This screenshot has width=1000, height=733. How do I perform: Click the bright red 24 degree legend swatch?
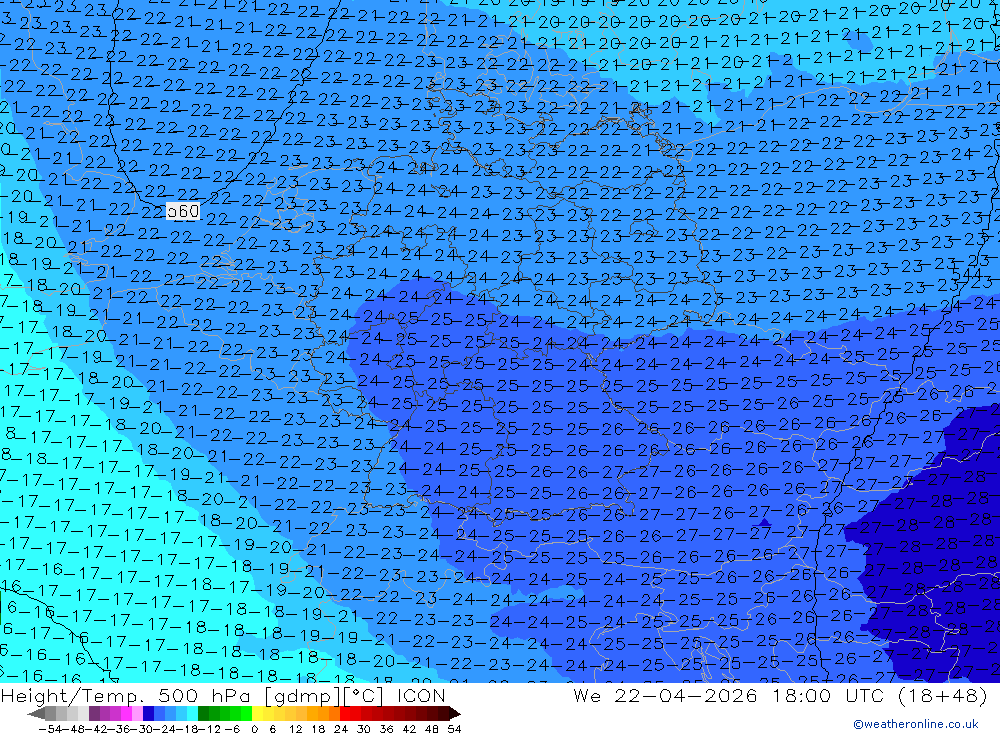(345, 713)
